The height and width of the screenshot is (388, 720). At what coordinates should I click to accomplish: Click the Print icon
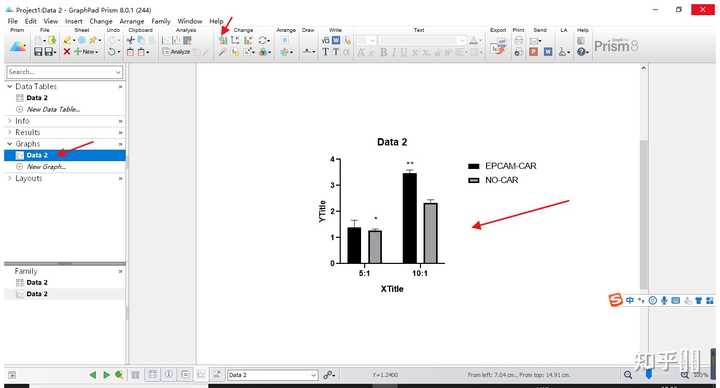tap(518, 40)
